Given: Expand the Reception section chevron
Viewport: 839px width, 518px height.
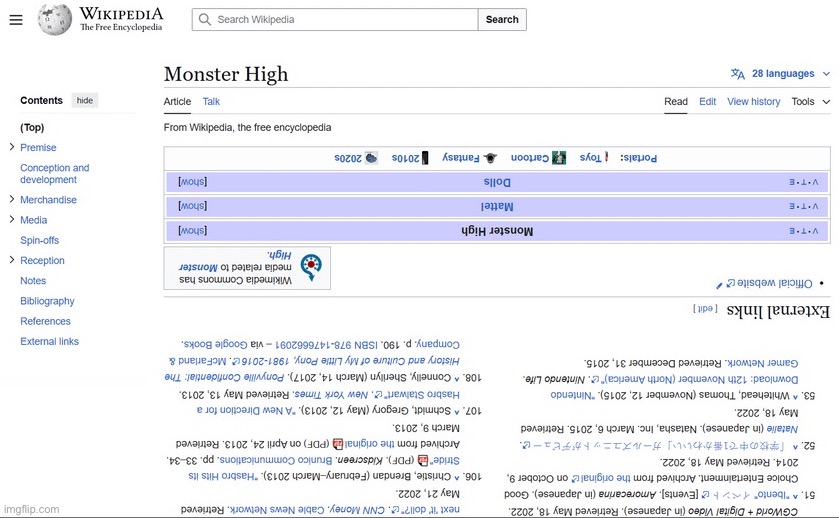Looking at the screenshot, I should (x=12, y=260).
